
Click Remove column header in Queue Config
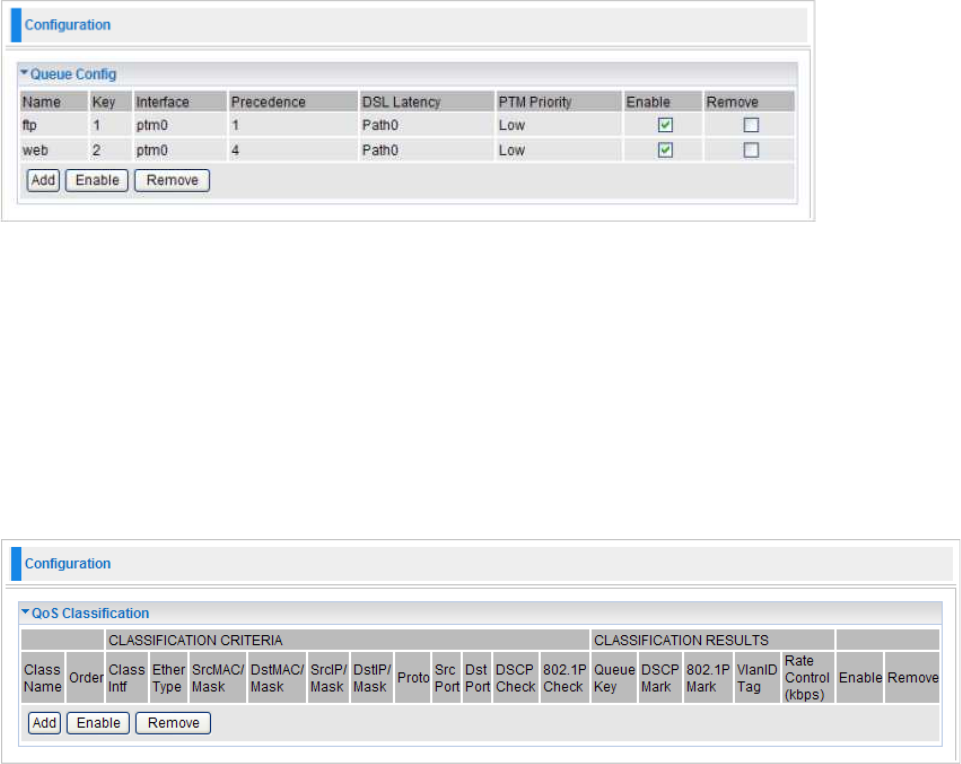pyautogui.click(x=749, y=102)
